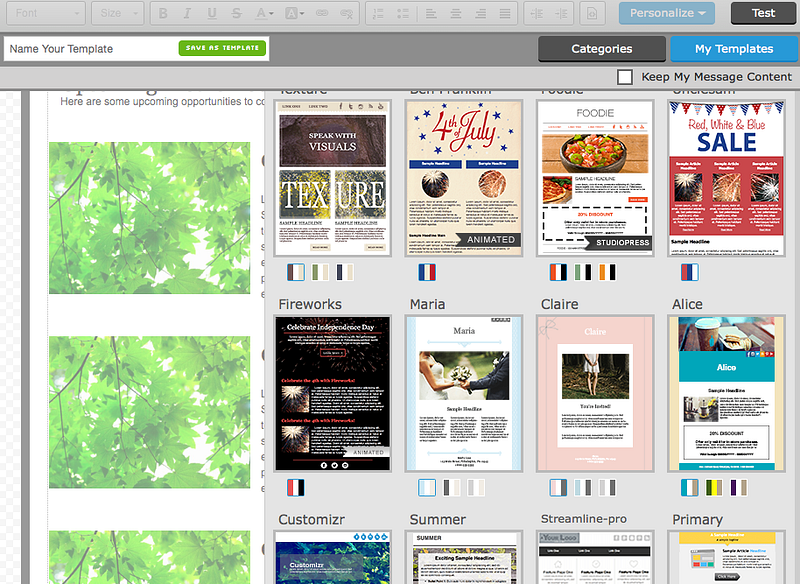
Task: Align text left
Action: pyautogui.click(x=431, y=13)
